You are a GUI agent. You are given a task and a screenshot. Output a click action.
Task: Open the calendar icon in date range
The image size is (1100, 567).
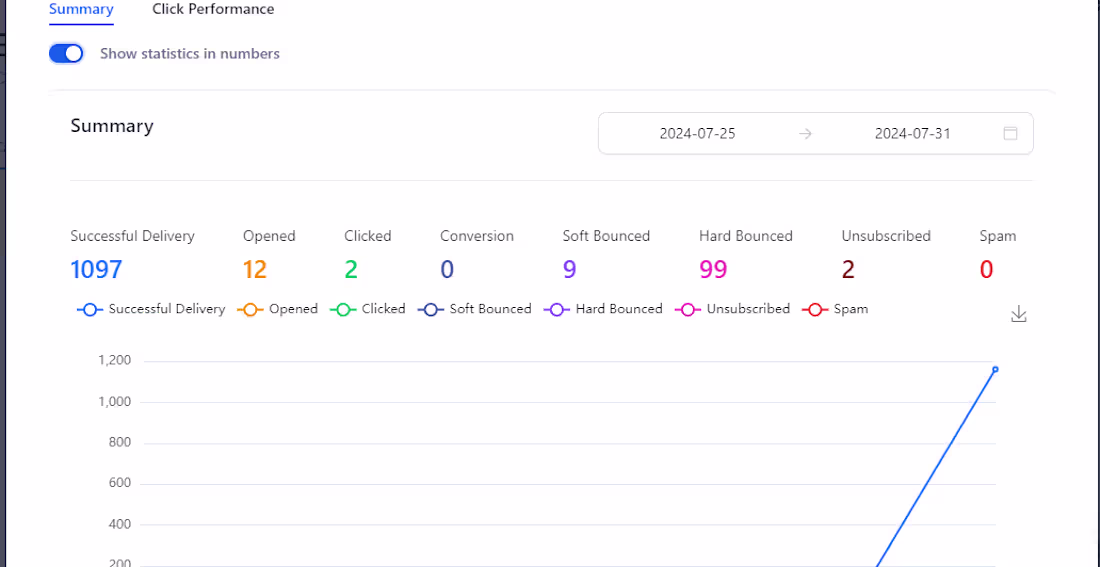[1010, 133]
